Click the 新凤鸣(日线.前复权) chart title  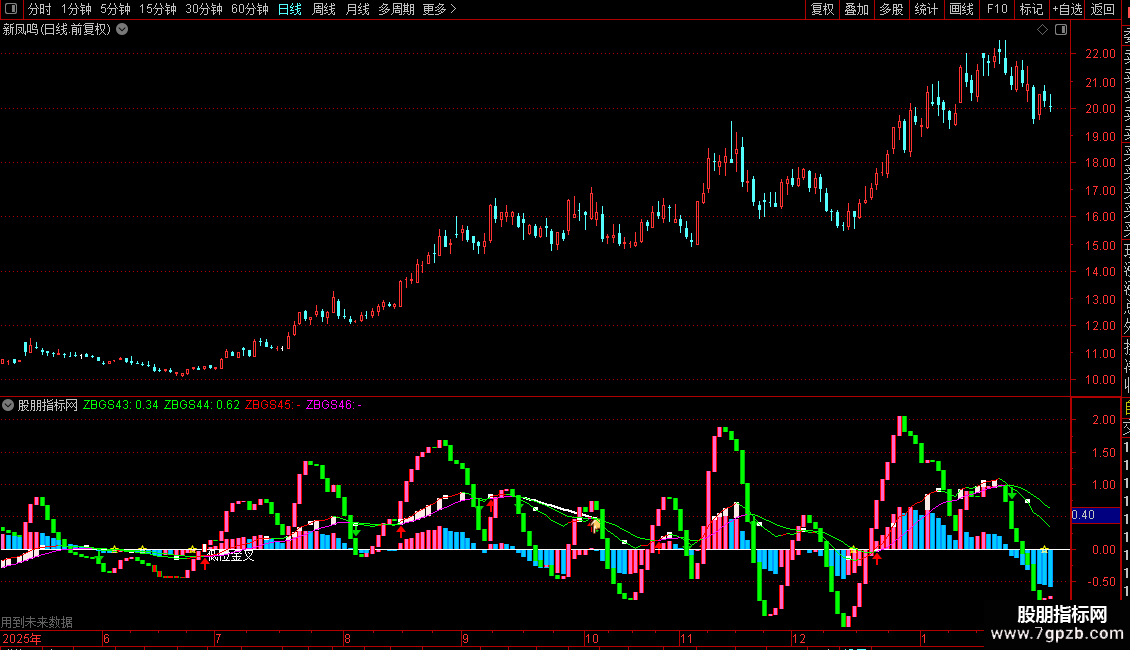point(57,30)
